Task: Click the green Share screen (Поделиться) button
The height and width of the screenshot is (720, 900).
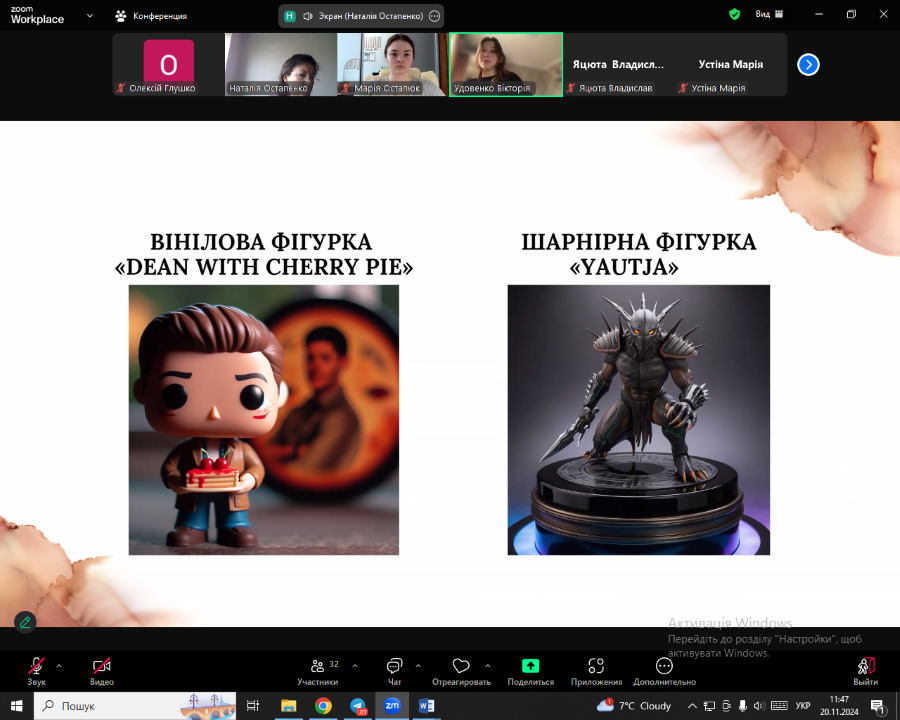Action: pos(530,670)
